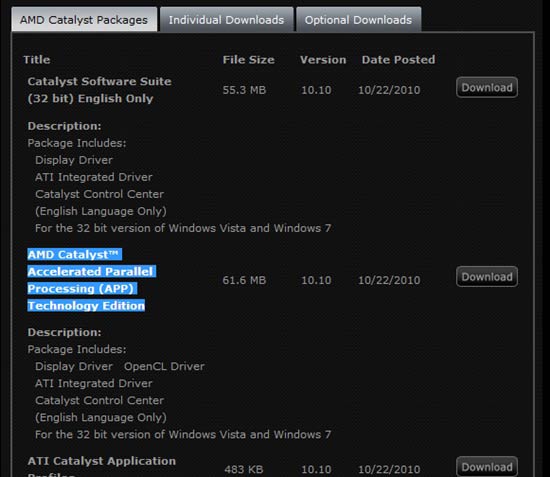Screen dimensions: 550x477
Task: Open the Individual Downloads tab
Action: pos(227,20)
